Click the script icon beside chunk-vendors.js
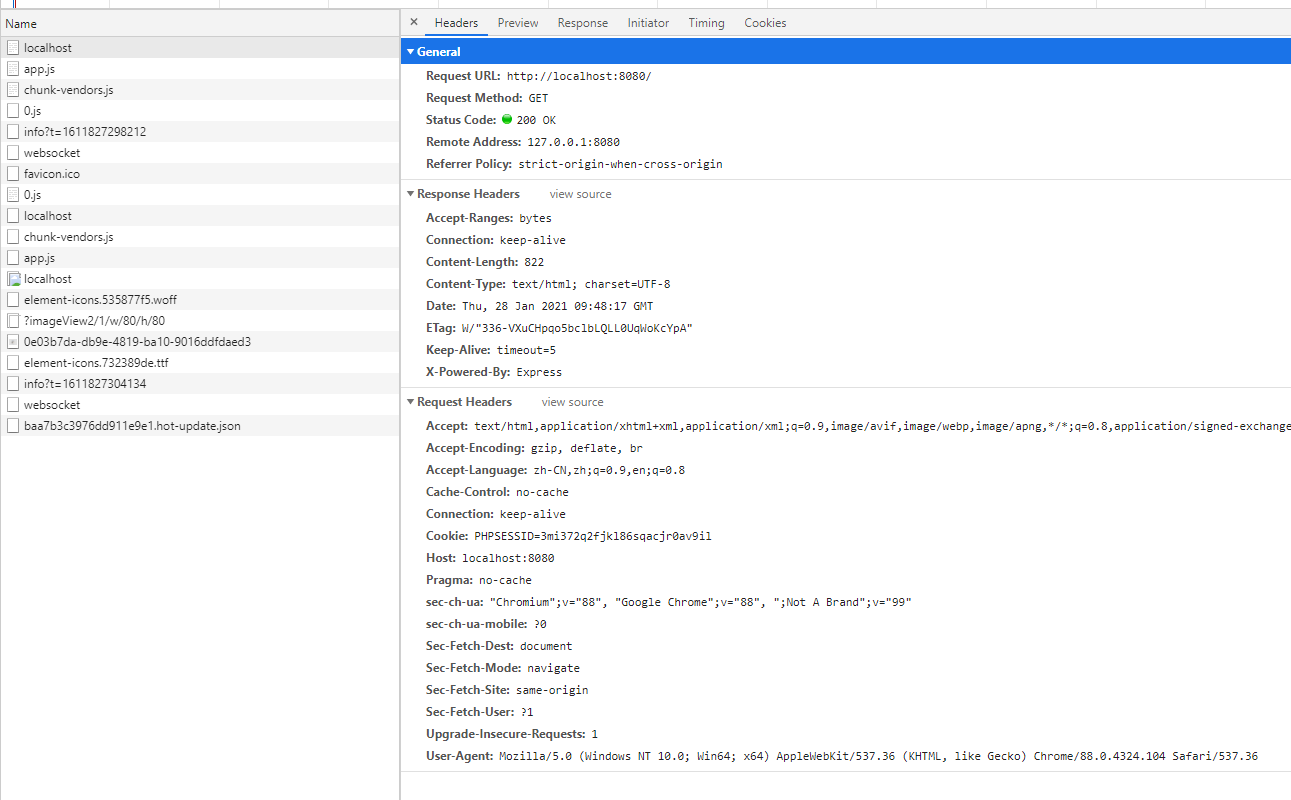The image size is (1291, 800). point(13,89)
